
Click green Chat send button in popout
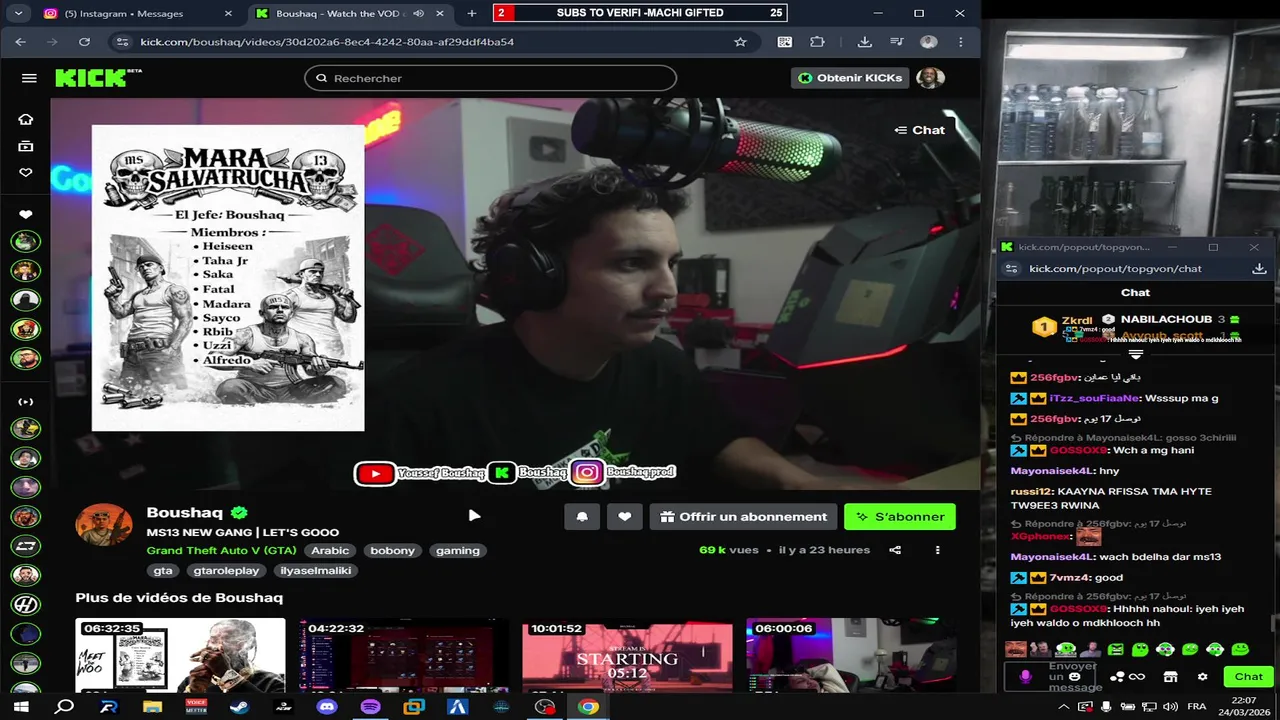(x=1248, y=677)
